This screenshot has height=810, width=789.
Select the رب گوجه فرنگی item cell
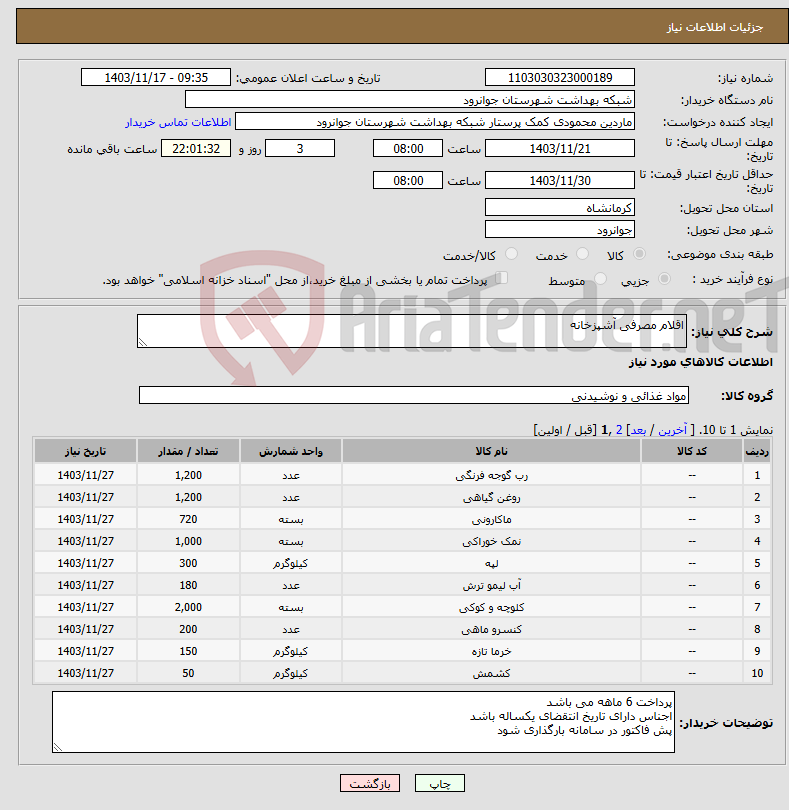tap(491, 475)
